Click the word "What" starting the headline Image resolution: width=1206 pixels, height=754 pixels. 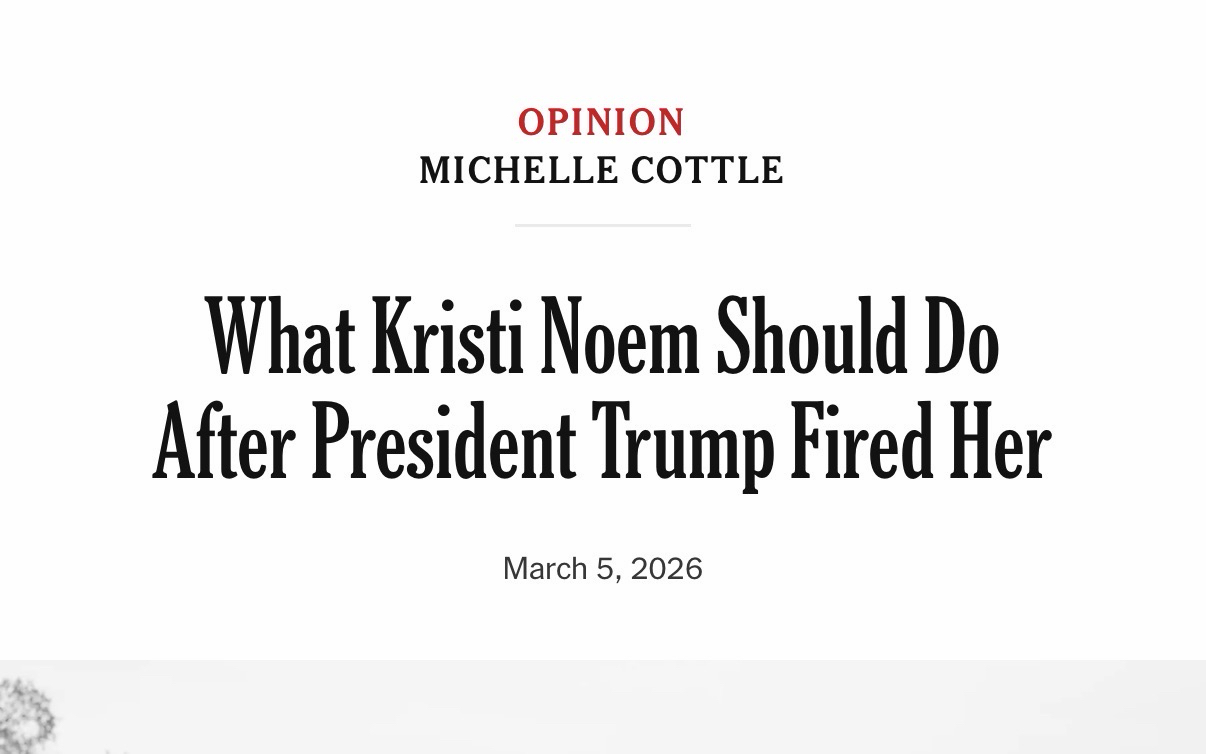click(280, 338)
